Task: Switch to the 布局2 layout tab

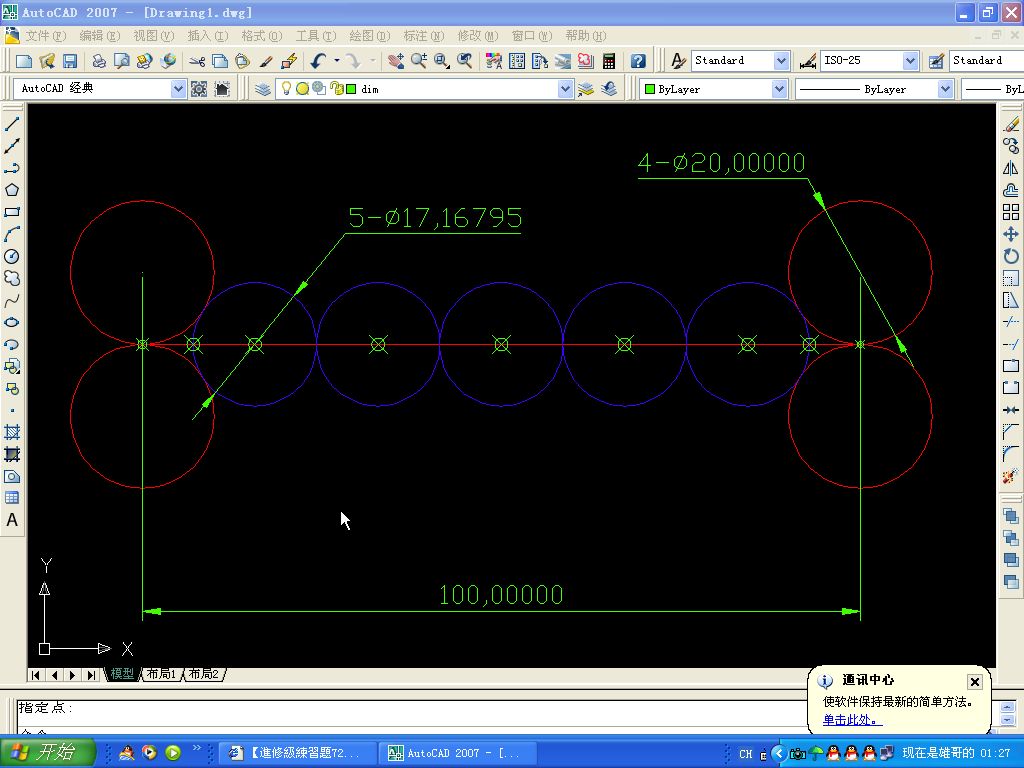Action: 204,674
